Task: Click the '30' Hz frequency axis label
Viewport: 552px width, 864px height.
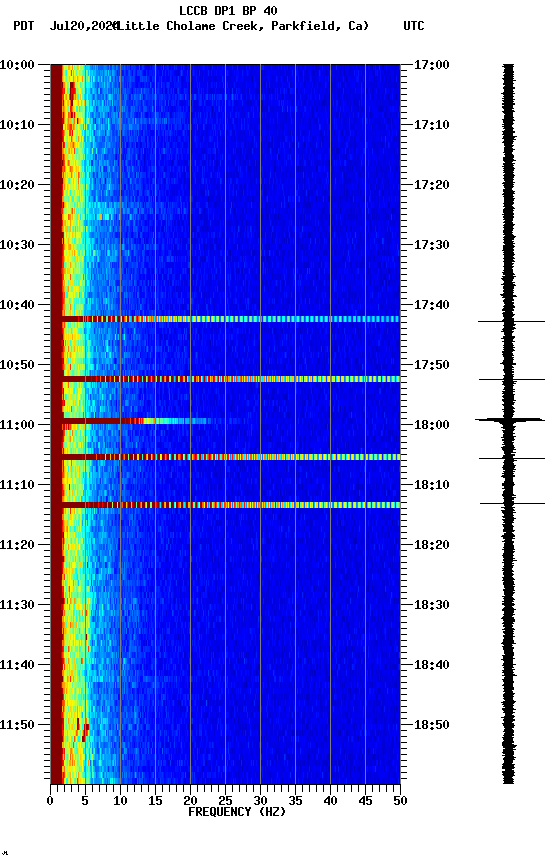Action: (x=260, y=801)
